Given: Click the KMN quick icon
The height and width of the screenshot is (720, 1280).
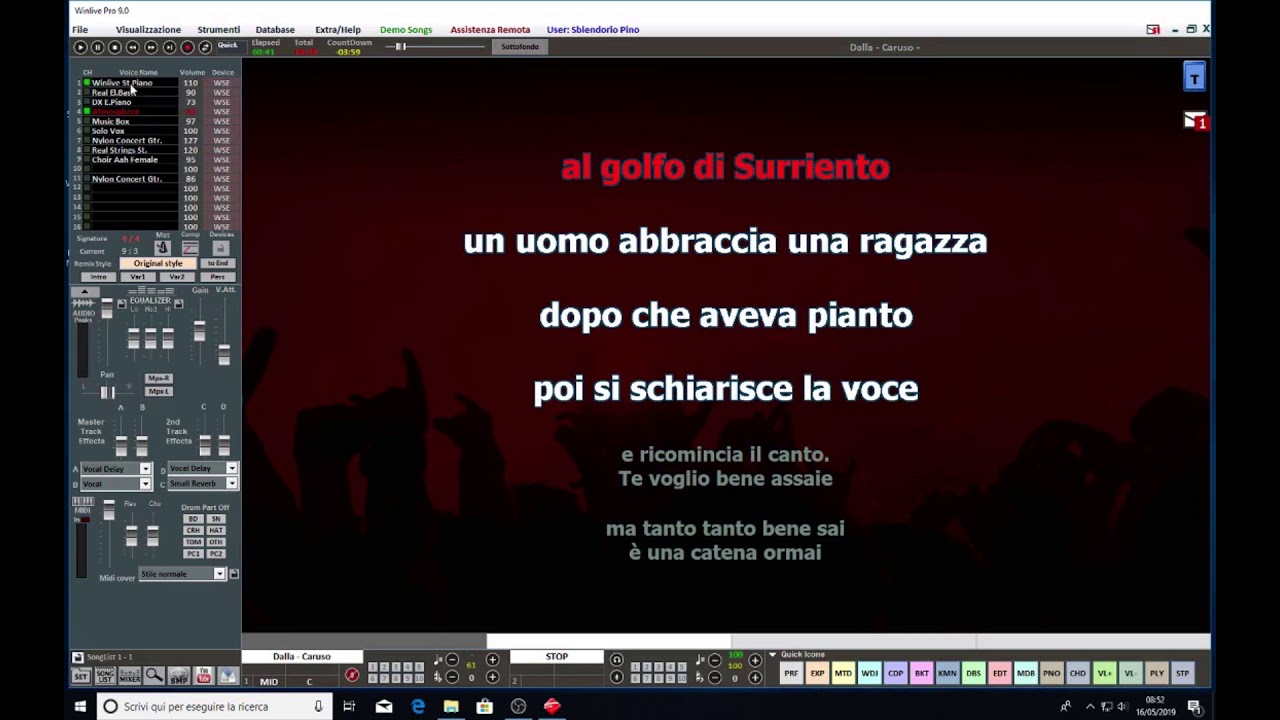Looking at the screenshot, I should [947, 673].
